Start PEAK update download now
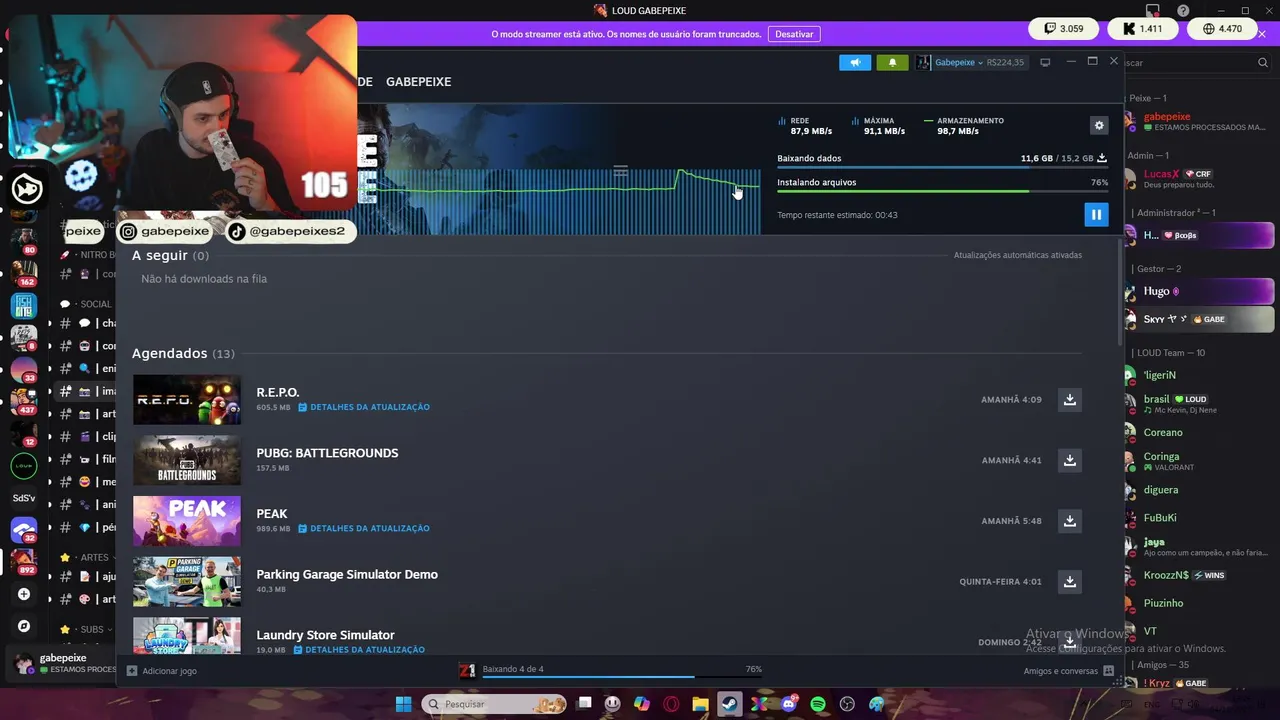Screen dimensions: 1280x720 [x=1070, y=521]
